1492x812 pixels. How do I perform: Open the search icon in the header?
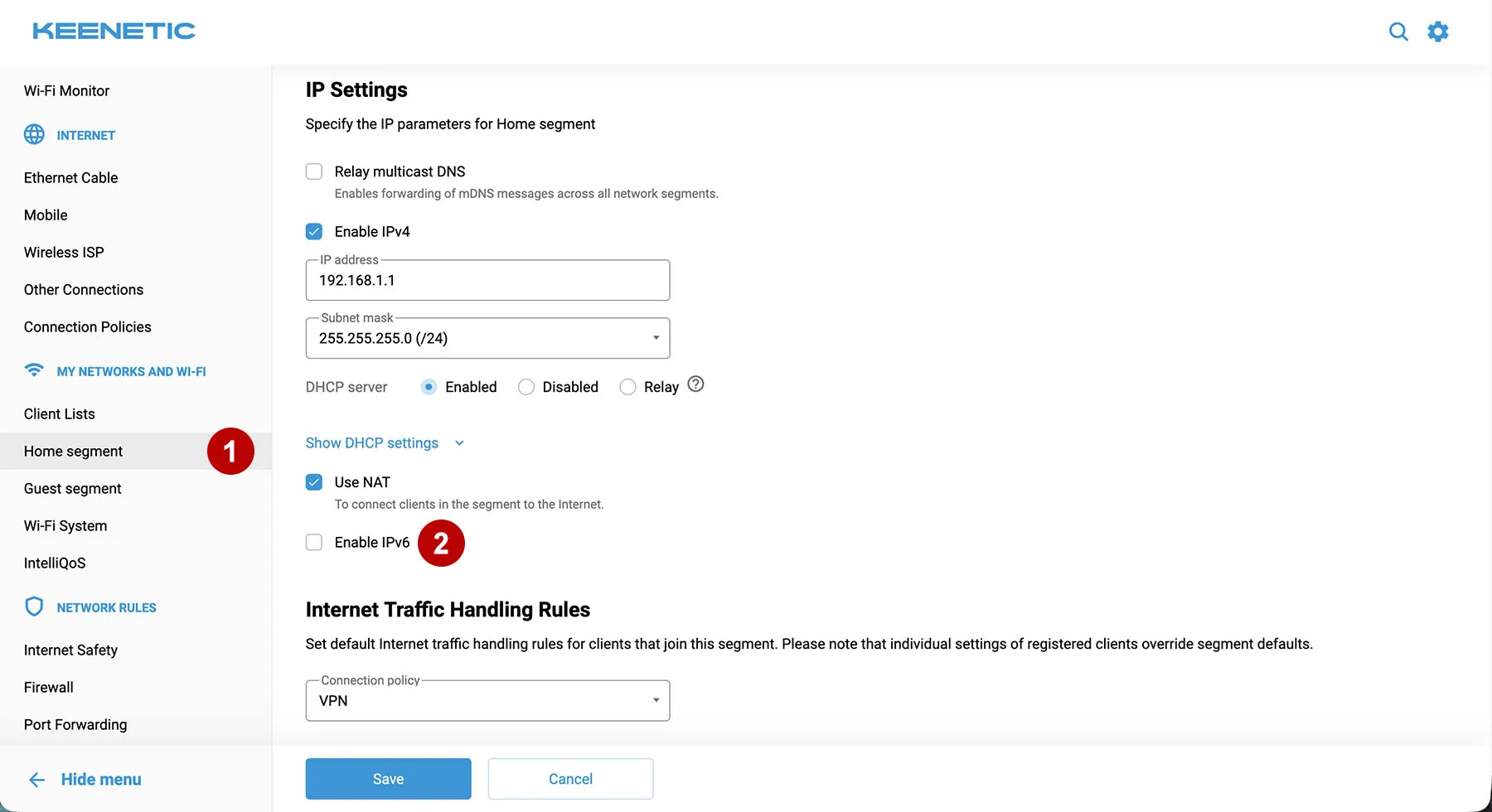pos(1398,31)
